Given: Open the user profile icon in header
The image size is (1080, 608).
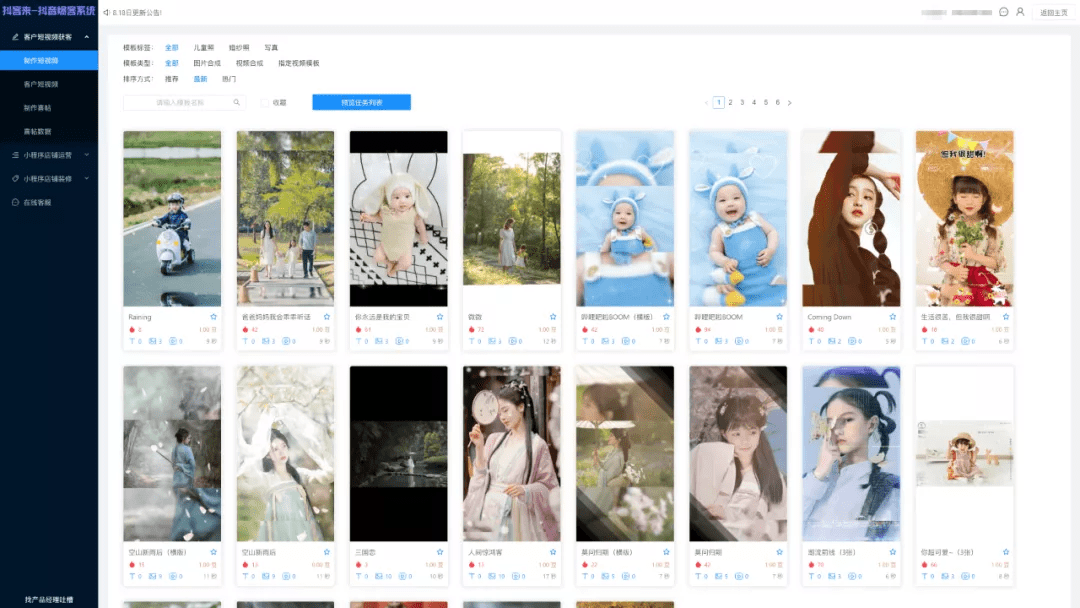Looking at the screenshot, I should pyautogui.click(x=1020, y=12).
